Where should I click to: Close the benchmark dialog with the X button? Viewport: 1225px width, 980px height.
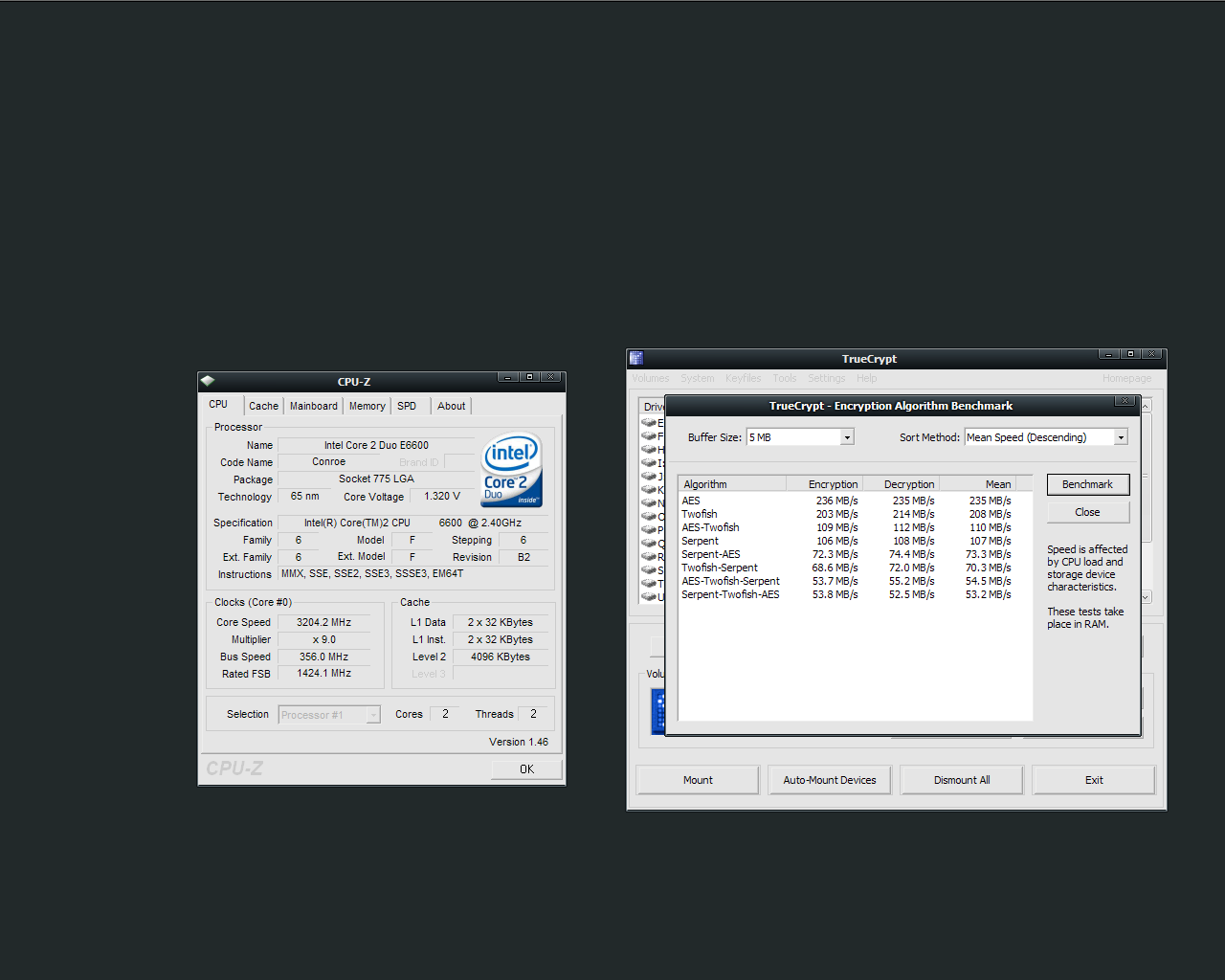(x=1125, y=401)
